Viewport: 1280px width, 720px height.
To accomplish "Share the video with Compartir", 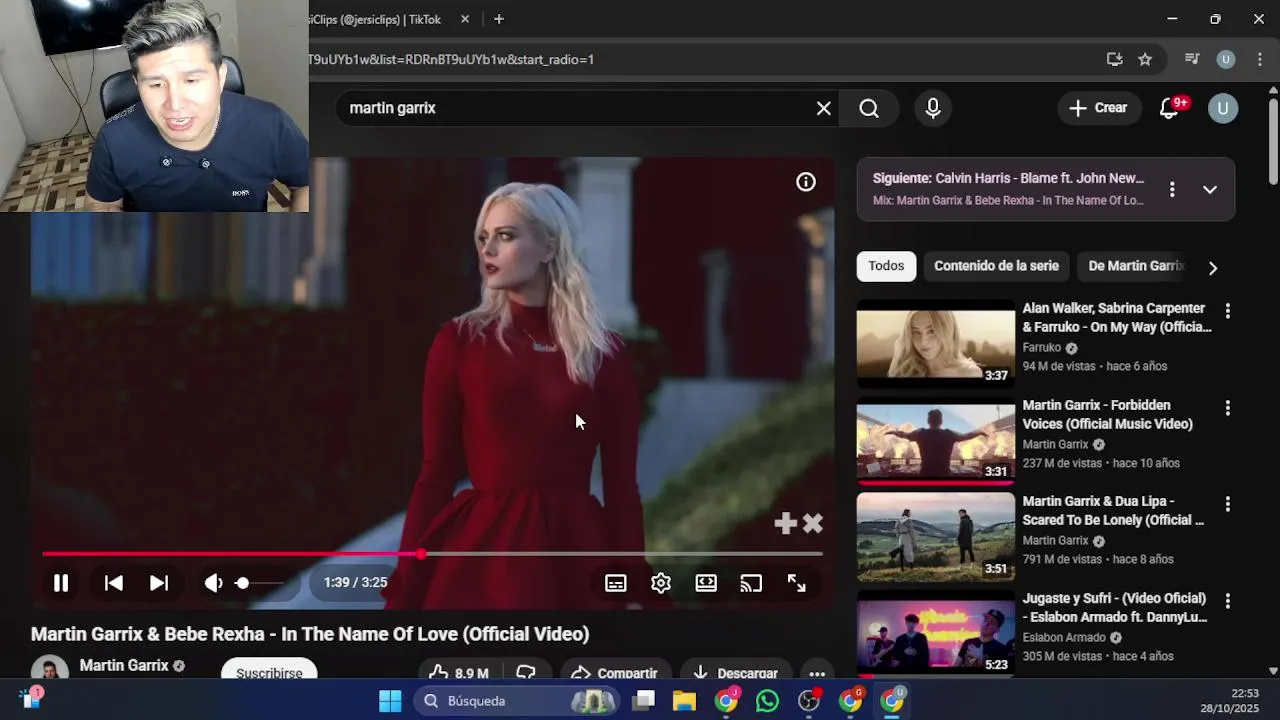I will [x=615, y=672].
